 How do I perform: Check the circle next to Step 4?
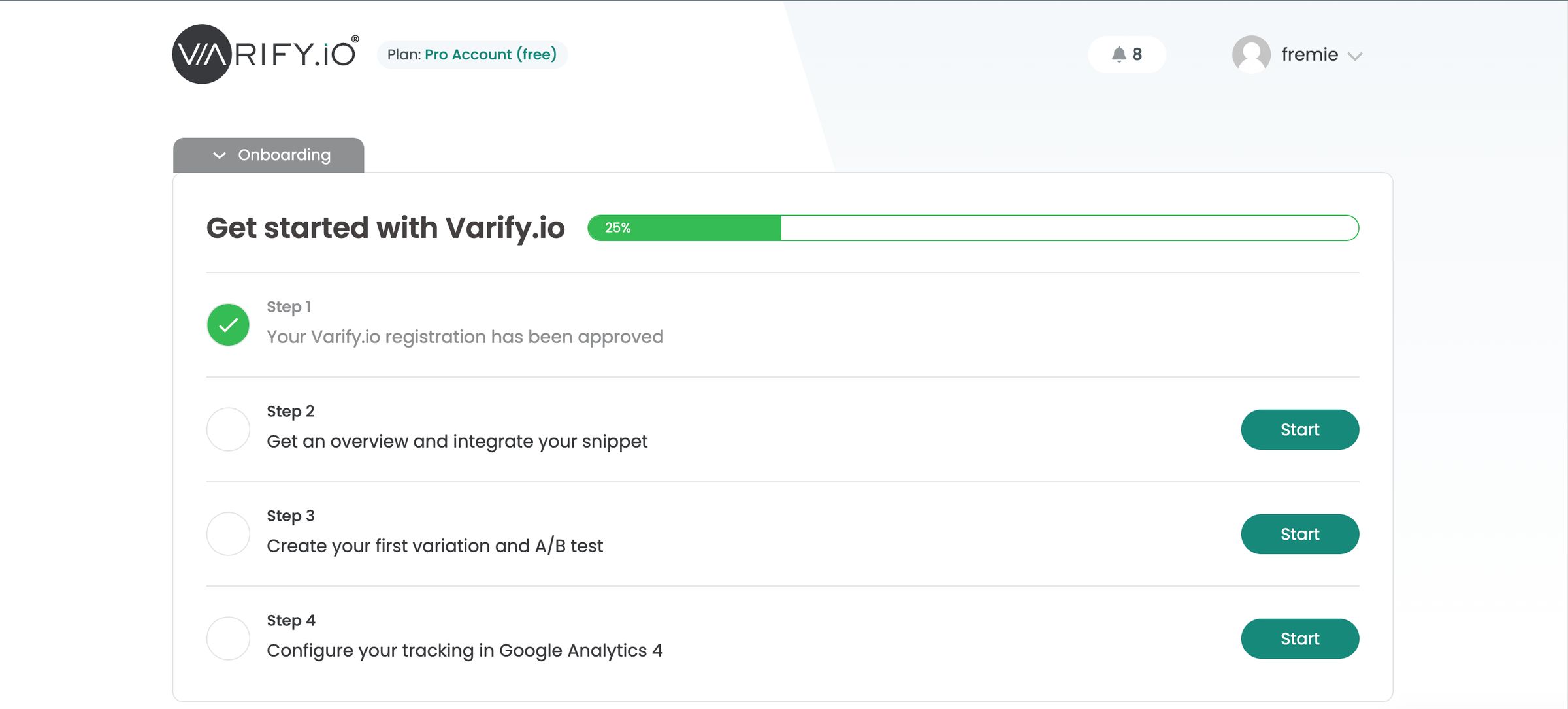[x=227, y=638]
